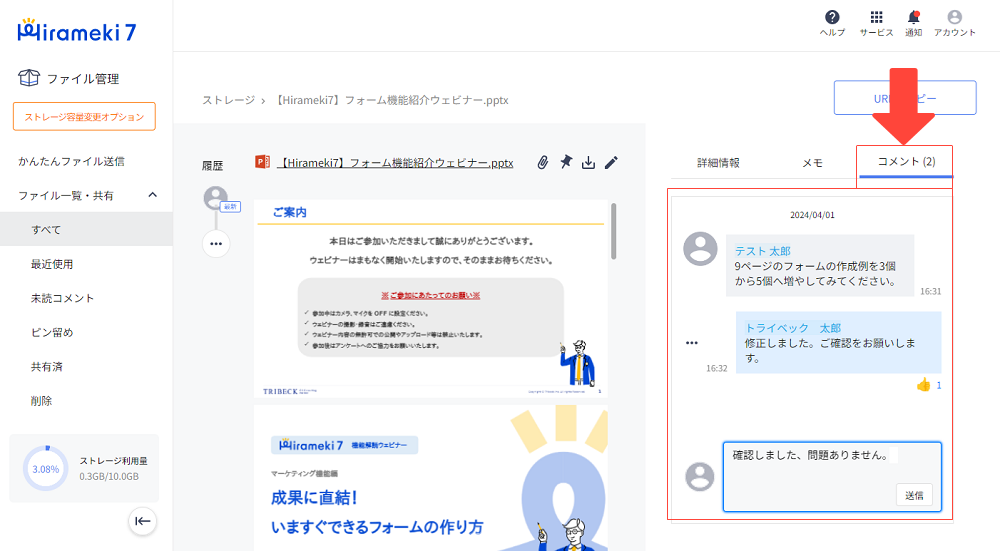Viewport: 1000px width, 551px height.
Task: Click the PowerPoint file type icon
Action: [x=262, y=162]
